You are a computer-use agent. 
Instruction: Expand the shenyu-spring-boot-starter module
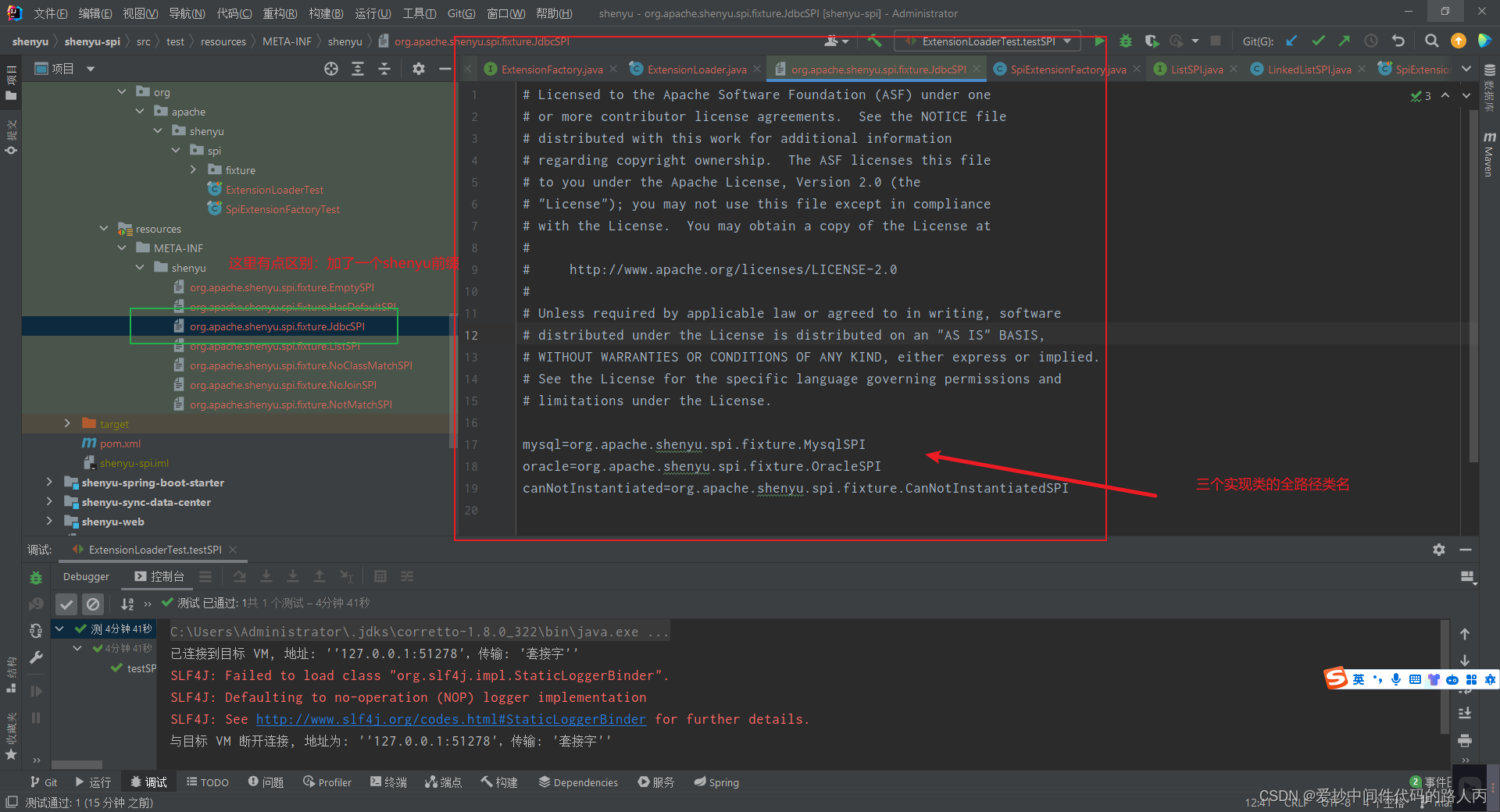pyautogui.click(x=49, y=483)
